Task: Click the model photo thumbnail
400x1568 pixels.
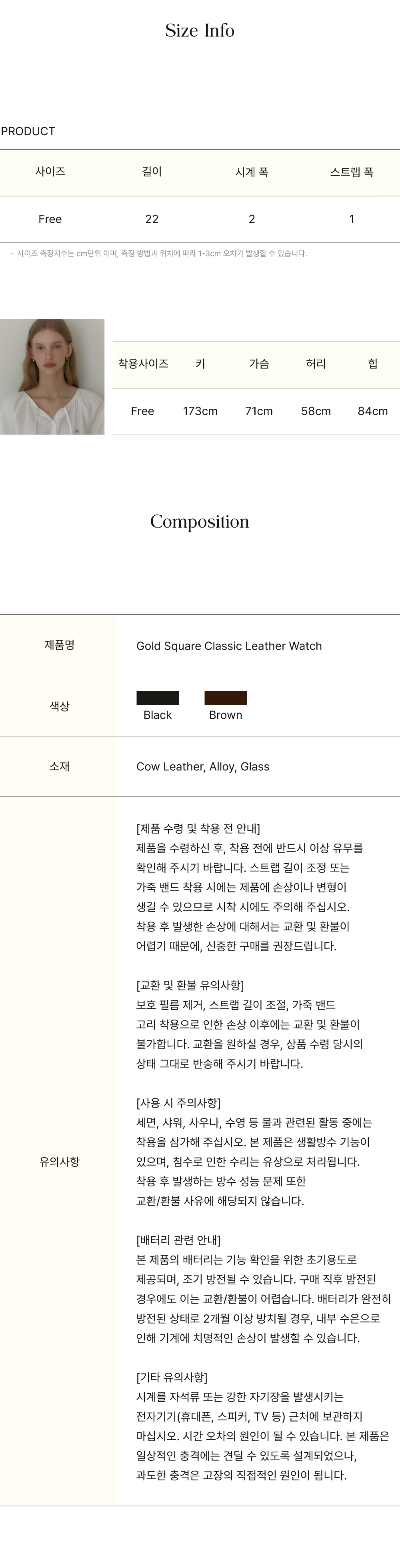Action: pyautogui.click(x=52, y=376)
